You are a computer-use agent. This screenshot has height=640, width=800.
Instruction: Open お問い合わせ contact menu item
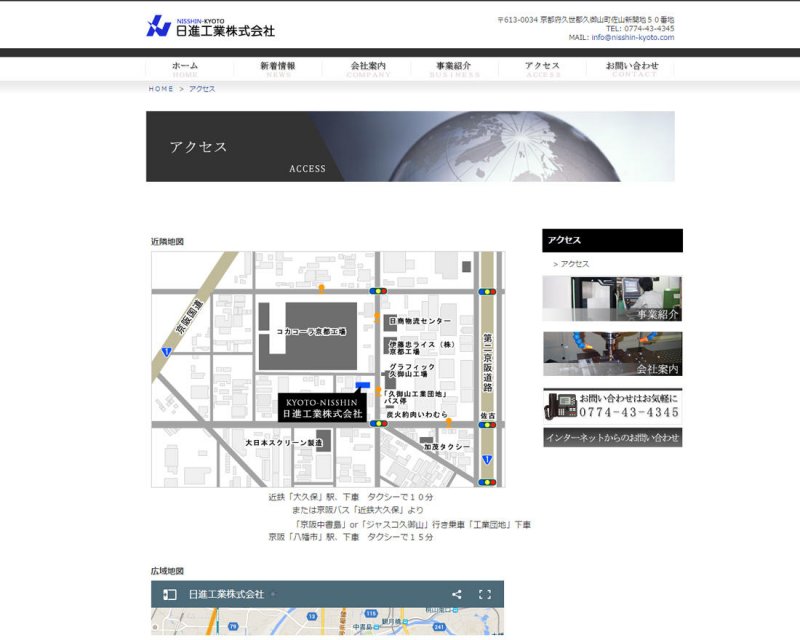[633, 69]
